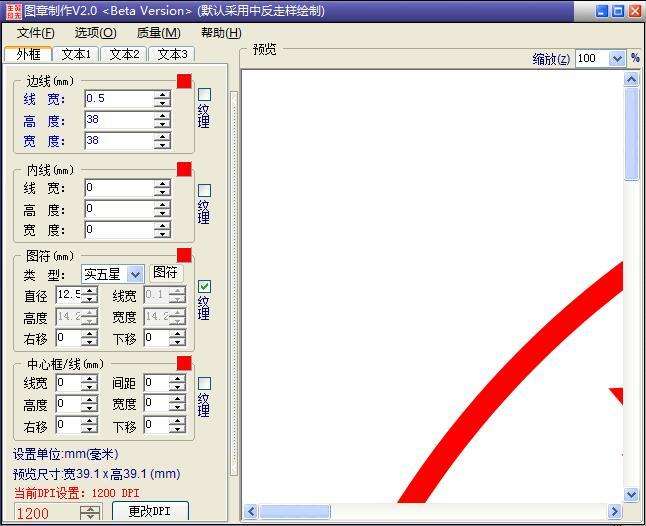Increase 内线 线宽 with up spinner
This screenshot has height=526, width=646.
click(x=162, y=183)
